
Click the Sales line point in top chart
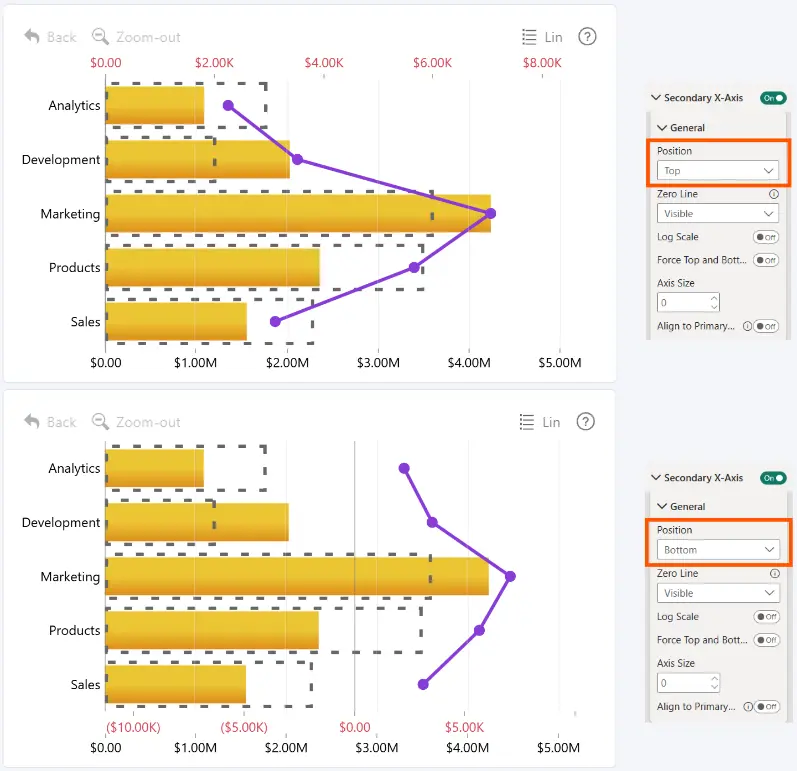click(x=275, y=321)
